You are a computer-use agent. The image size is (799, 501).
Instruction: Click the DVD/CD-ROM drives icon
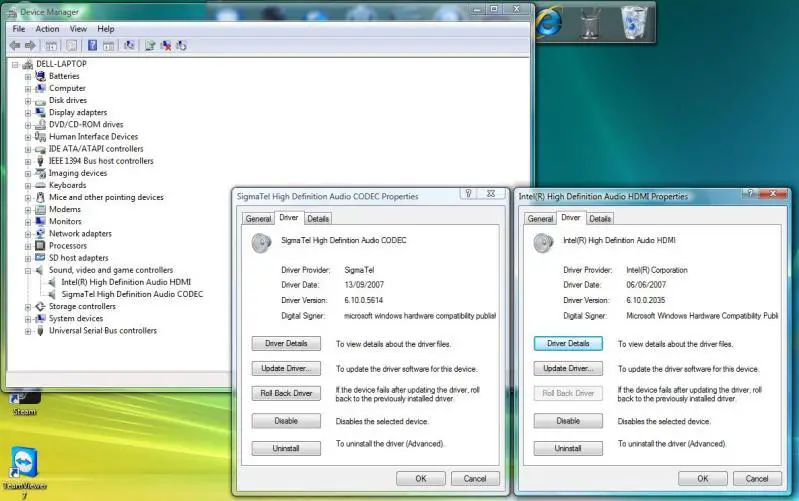click(40, 124)
